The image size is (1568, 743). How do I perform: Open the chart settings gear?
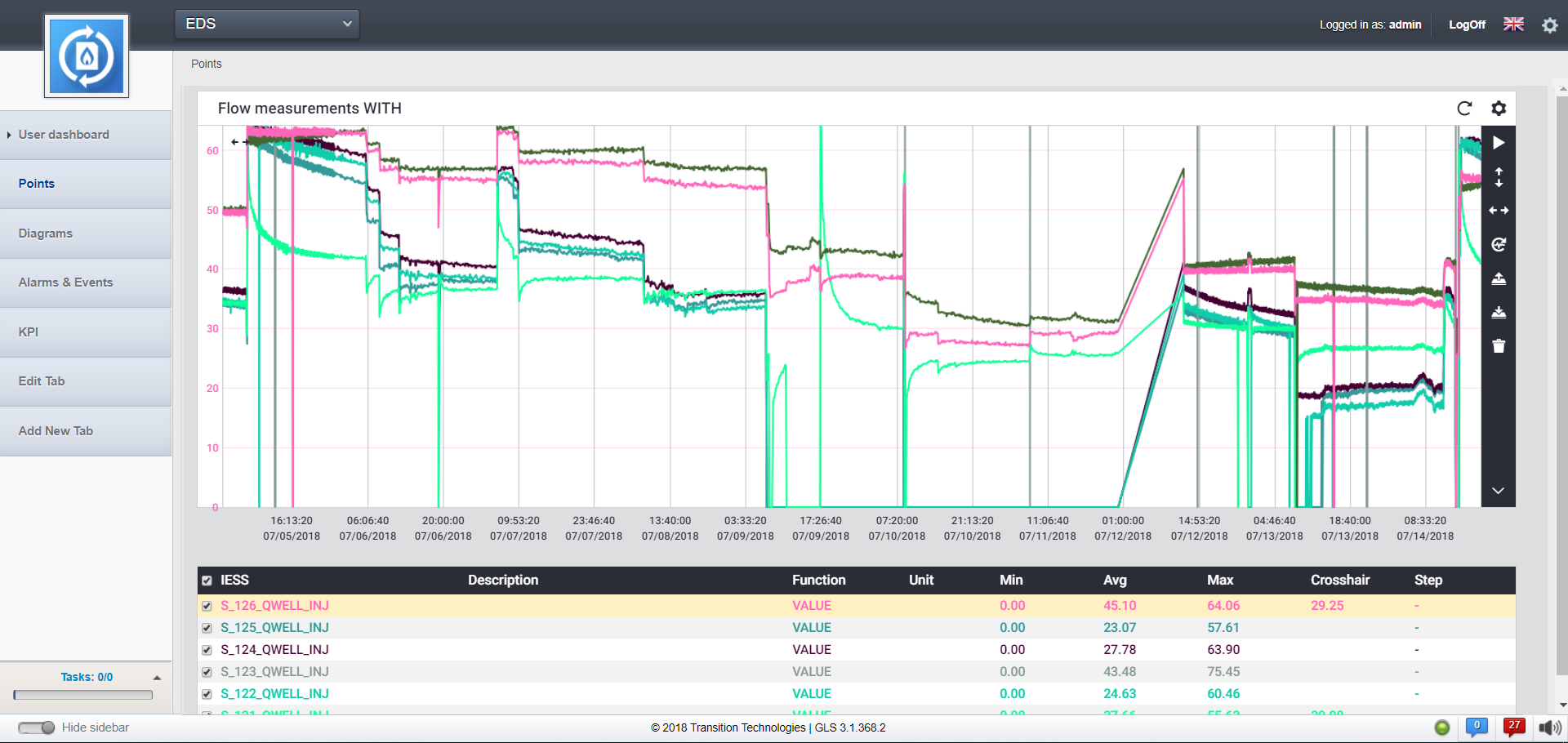[x=1499, y=109]
